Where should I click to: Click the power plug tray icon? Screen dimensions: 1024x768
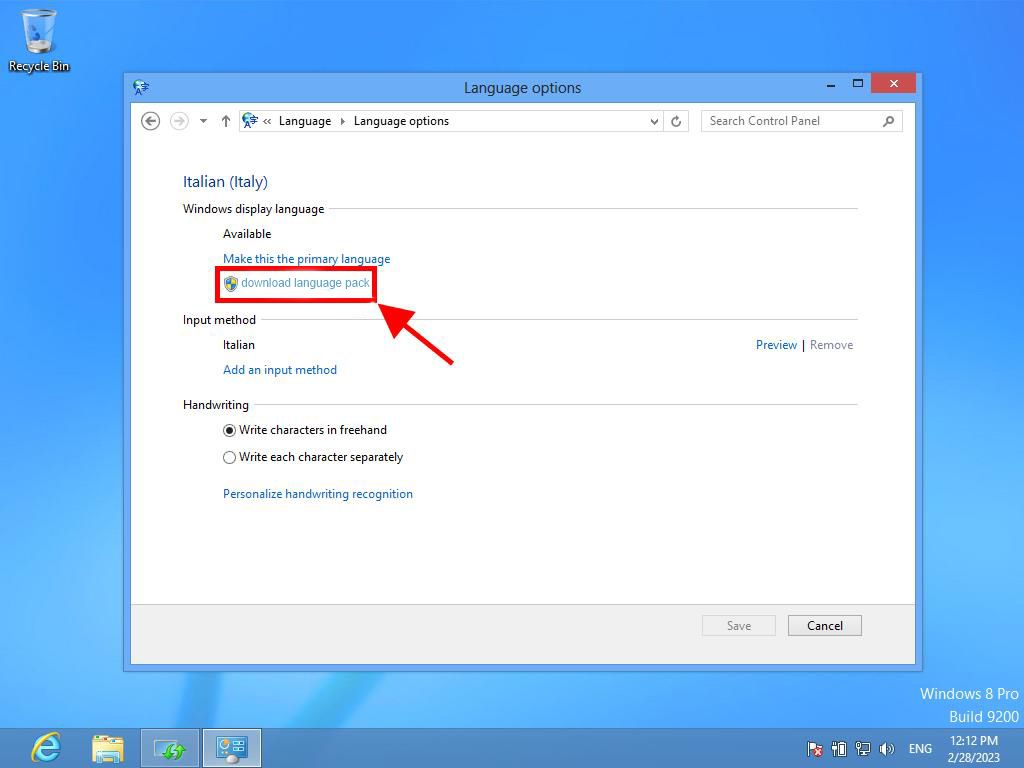coord(839,749)
